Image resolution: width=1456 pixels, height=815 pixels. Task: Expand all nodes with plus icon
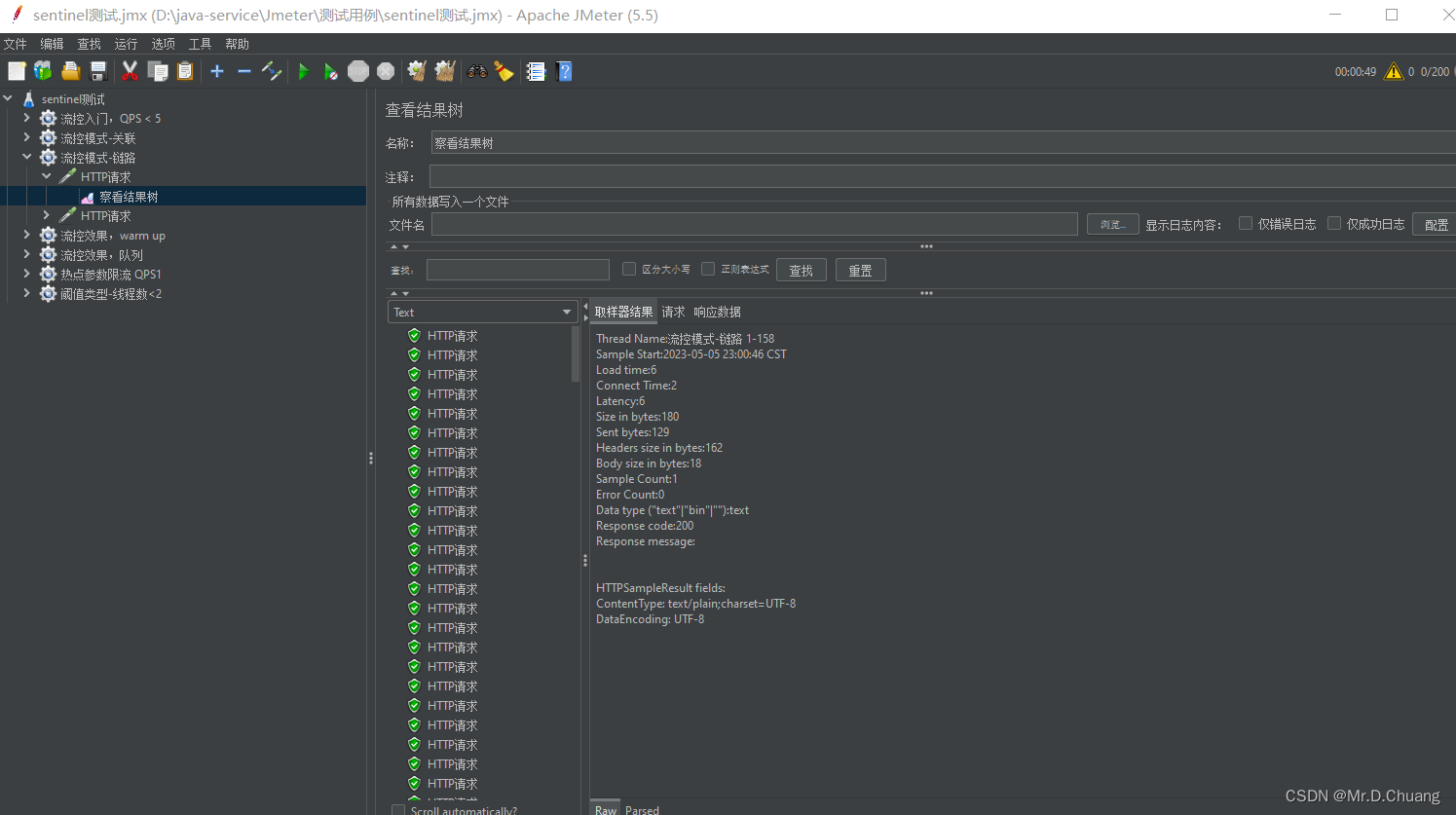click(217, 71)
